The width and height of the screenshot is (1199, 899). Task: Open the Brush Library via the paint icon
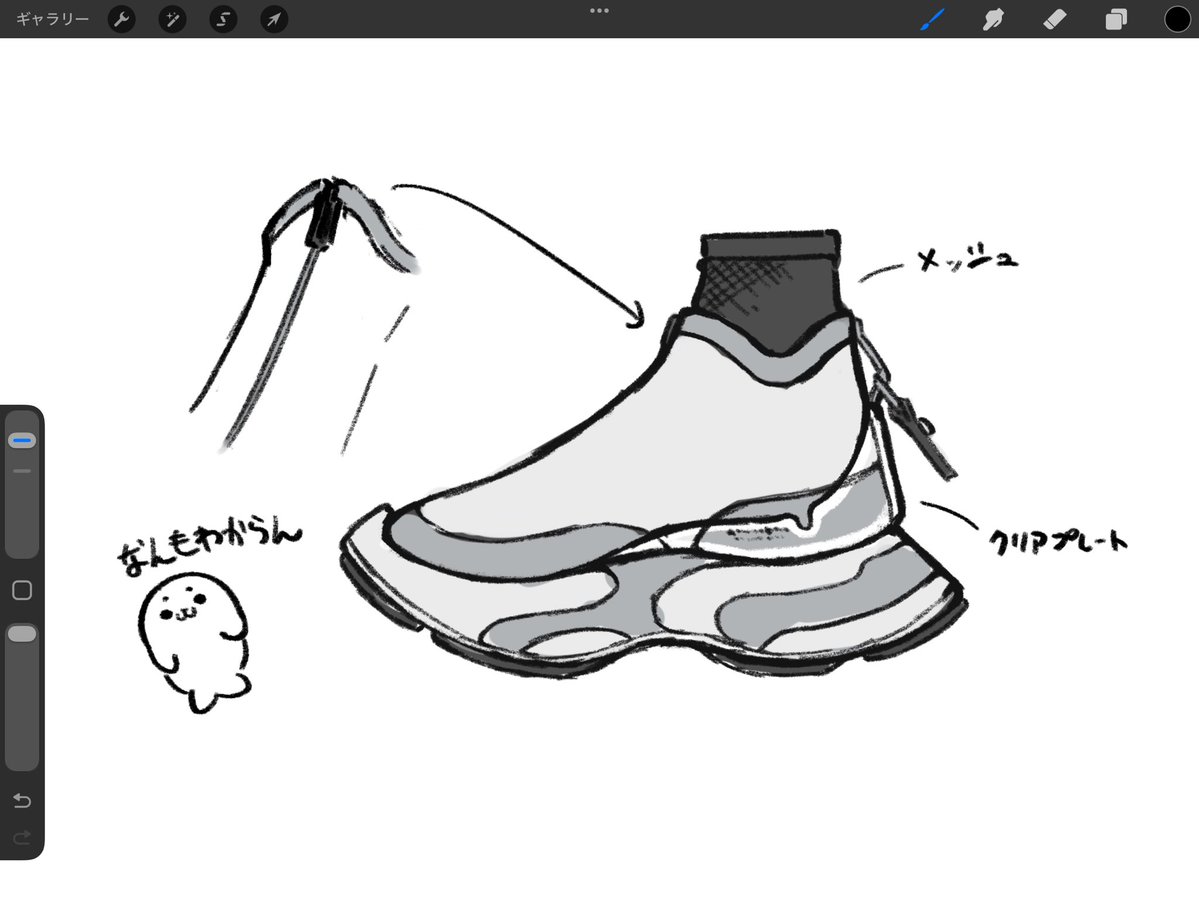click(x=932, y=19)
